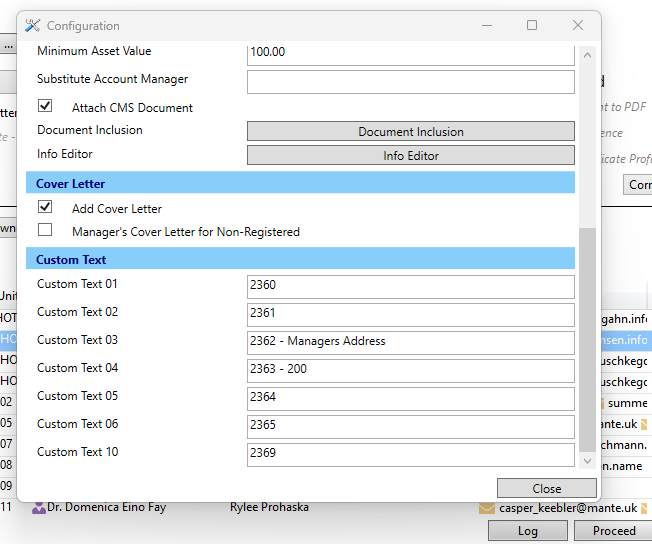Click the Configuration window tools icon

[32, 26]
